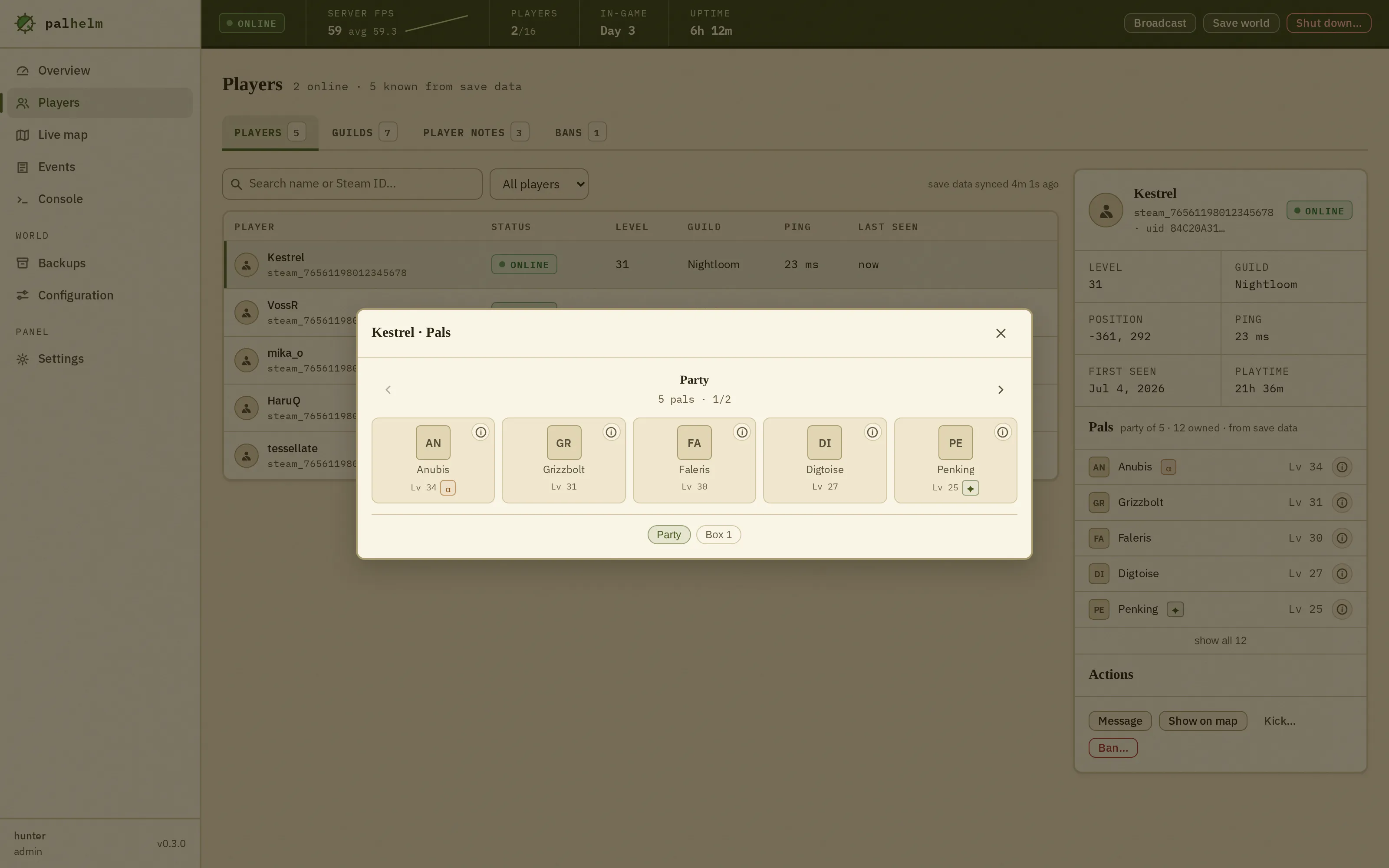Show Faleris details via its info icon
This screenshot has width=1389, height=868.
pos(741,432)
